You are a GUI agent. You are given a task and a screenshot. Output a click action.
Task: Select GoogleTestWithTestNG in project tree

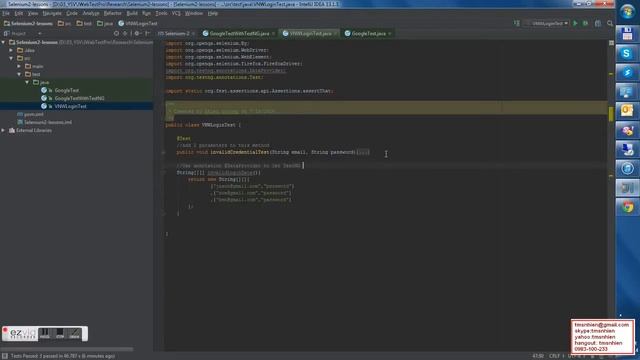(80, 98)
